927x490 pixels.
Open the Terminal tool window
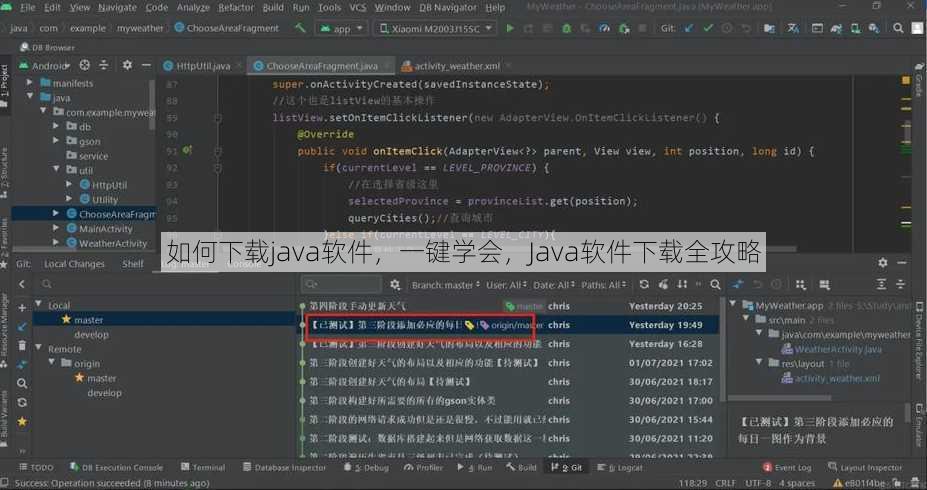coord(203,467)
